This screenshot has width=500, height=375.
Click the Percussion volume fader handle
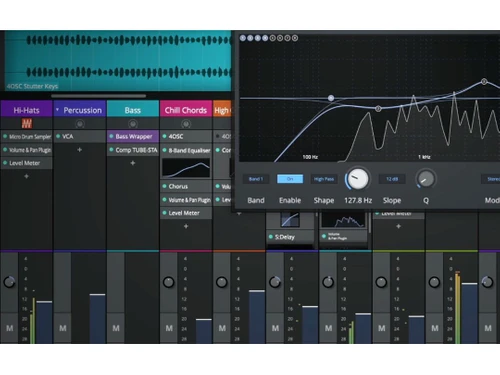pyautogui.click(x=97, y=295)
